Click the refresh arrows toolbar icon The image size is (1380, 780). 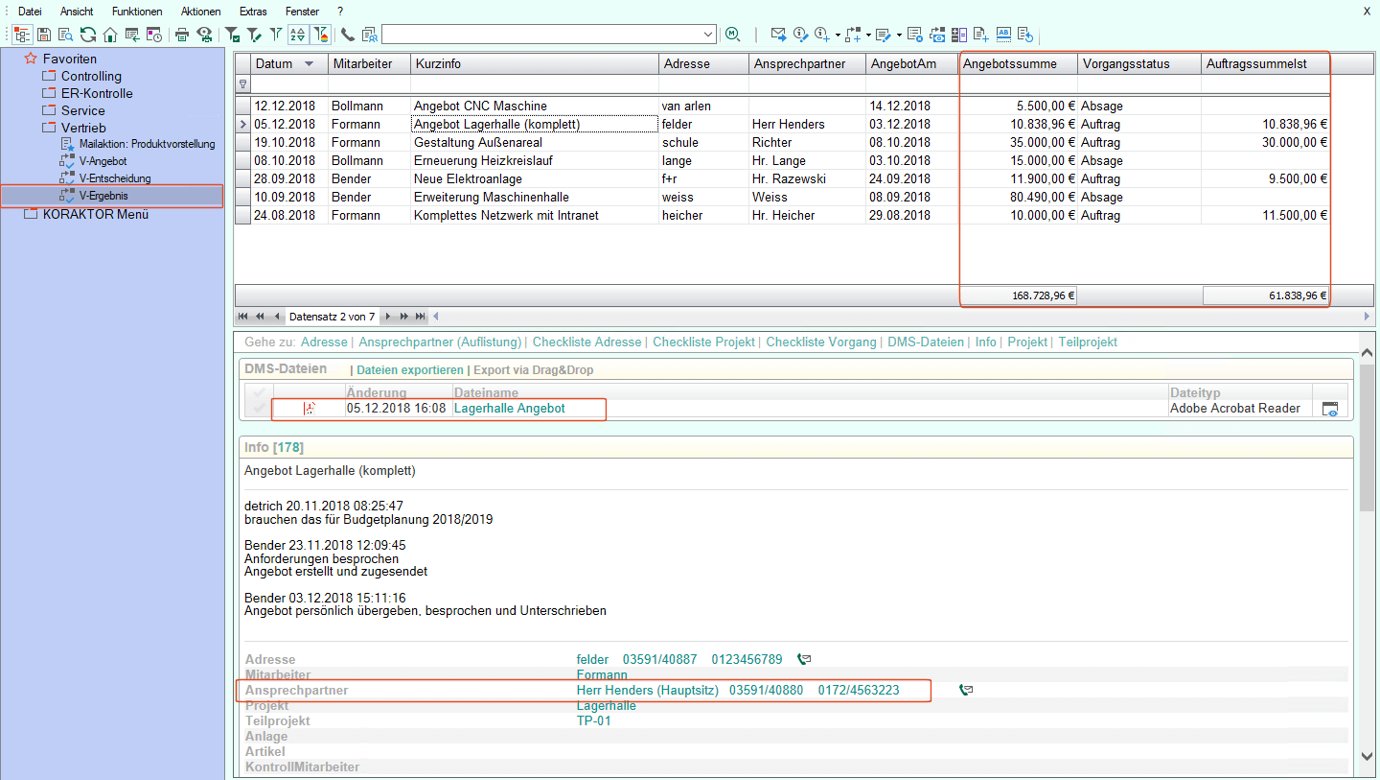pos(88,34)
